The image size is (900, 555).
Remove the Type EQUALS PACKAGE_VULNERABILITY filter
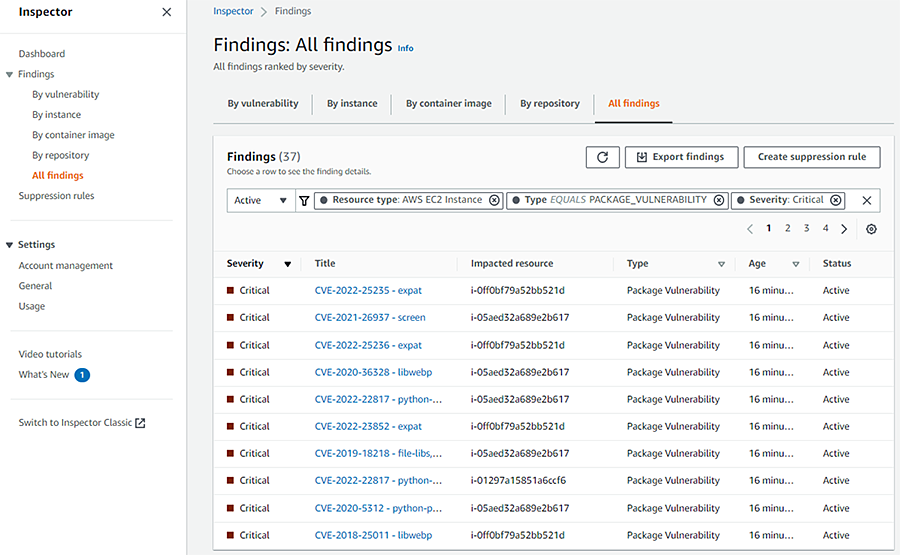click(x=719, y=200)
